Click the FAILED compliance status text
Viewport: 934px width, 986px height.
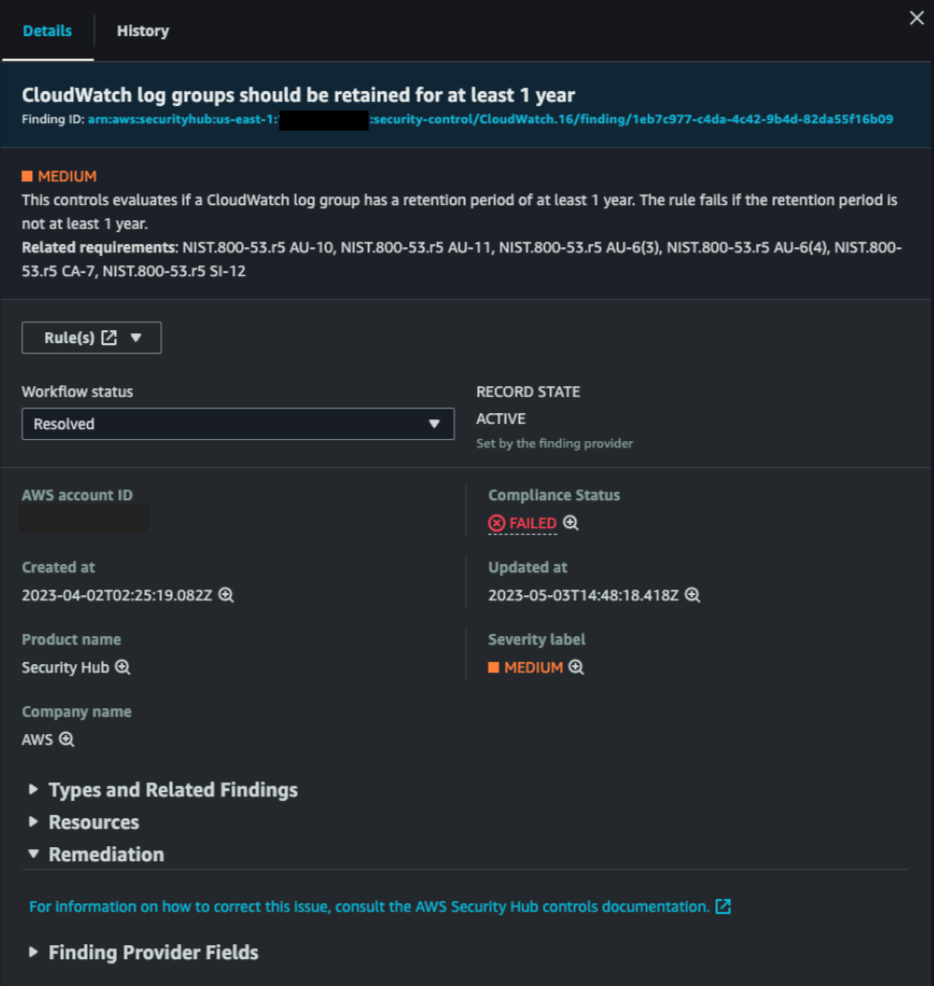click(x=532, y=523)
